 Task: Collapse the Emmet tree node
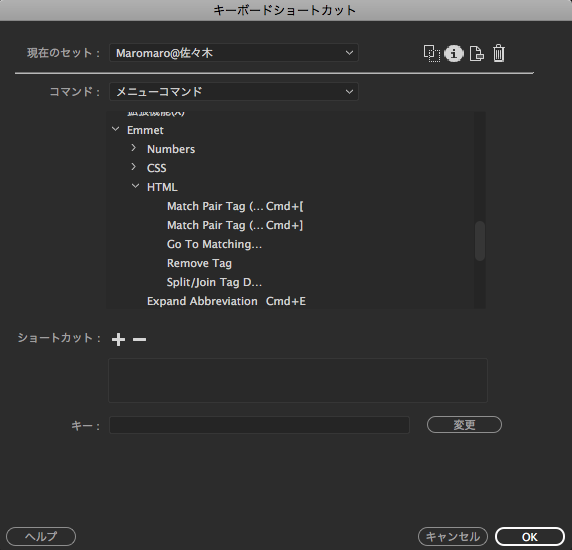(116, 129)
